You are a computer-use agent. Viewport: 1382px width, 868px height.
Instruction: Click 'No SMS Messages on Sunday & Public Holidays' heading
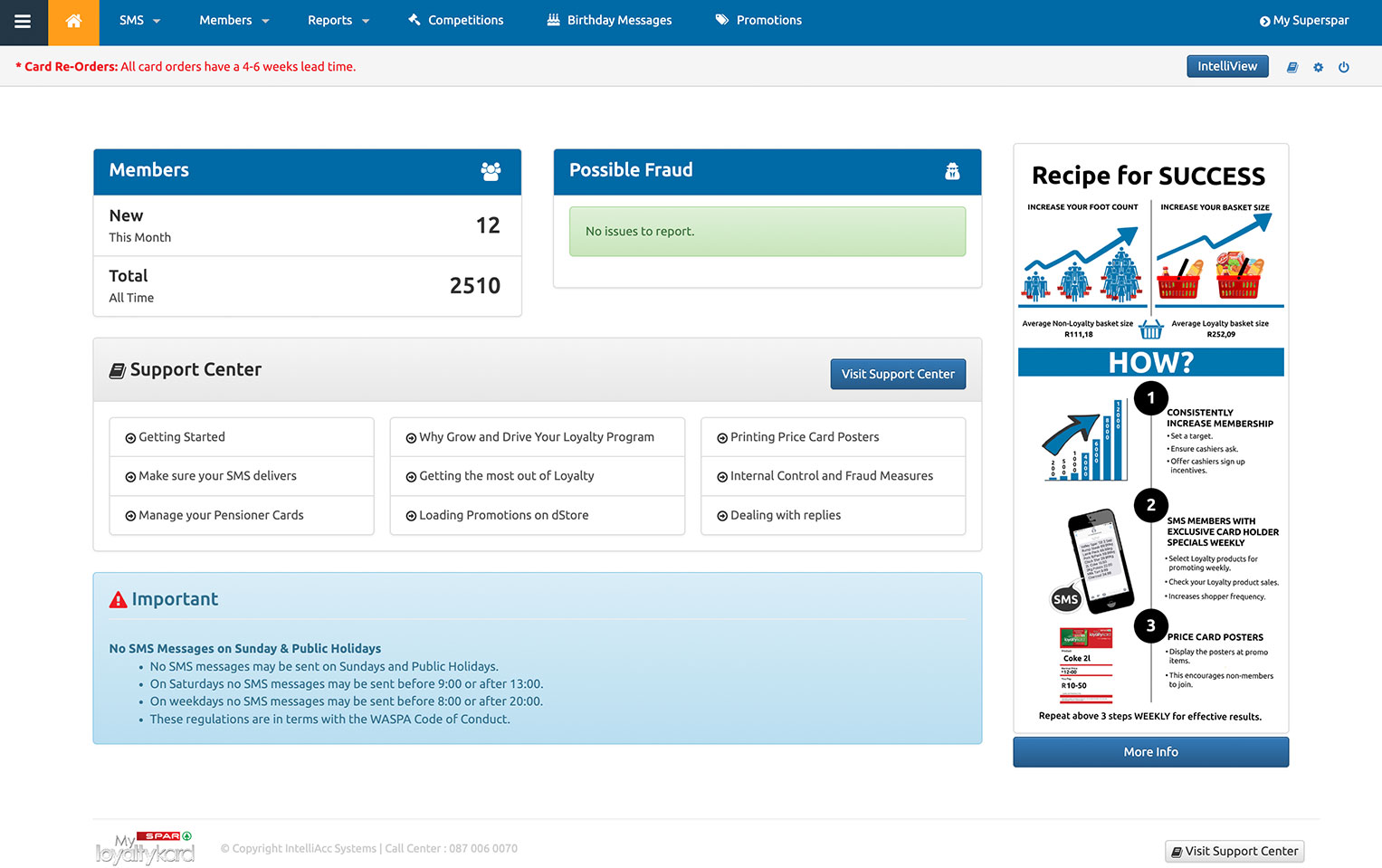pyautogui.click(x=245, y=648)
